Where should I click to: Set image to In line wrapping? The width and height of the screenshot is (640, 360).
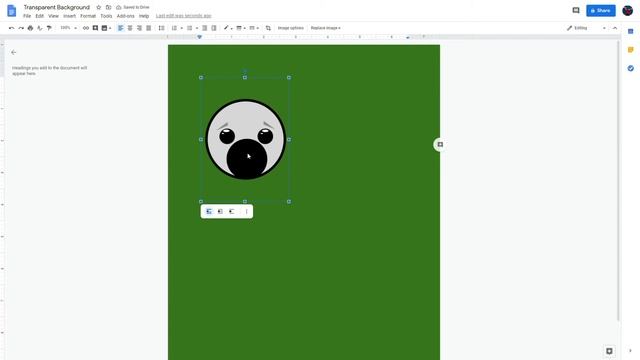(x=209, y=211)
